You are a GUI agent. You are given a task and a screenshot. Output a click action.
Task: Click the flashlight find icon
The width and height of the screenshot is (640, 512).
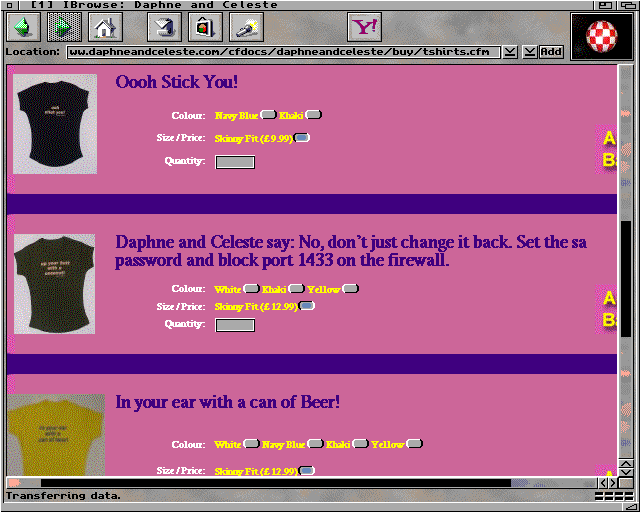tap(247, 27)
